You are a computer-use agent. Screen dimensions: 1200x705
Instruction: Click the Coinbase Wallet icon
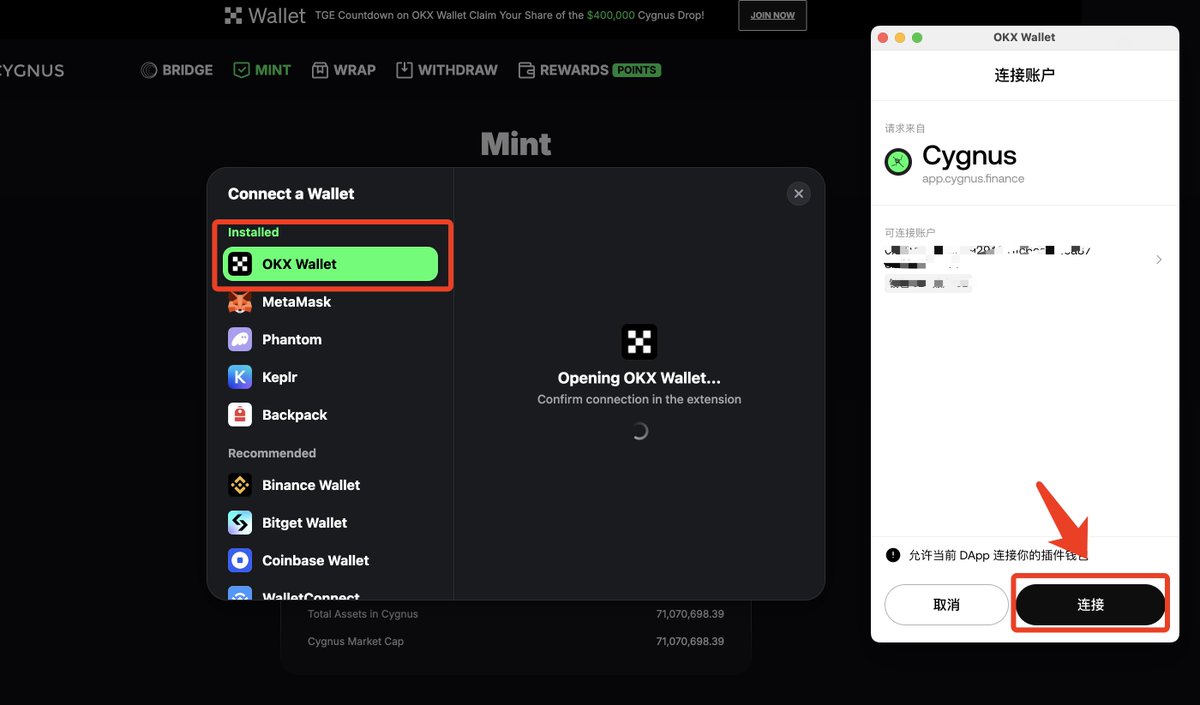pos(240,561)
